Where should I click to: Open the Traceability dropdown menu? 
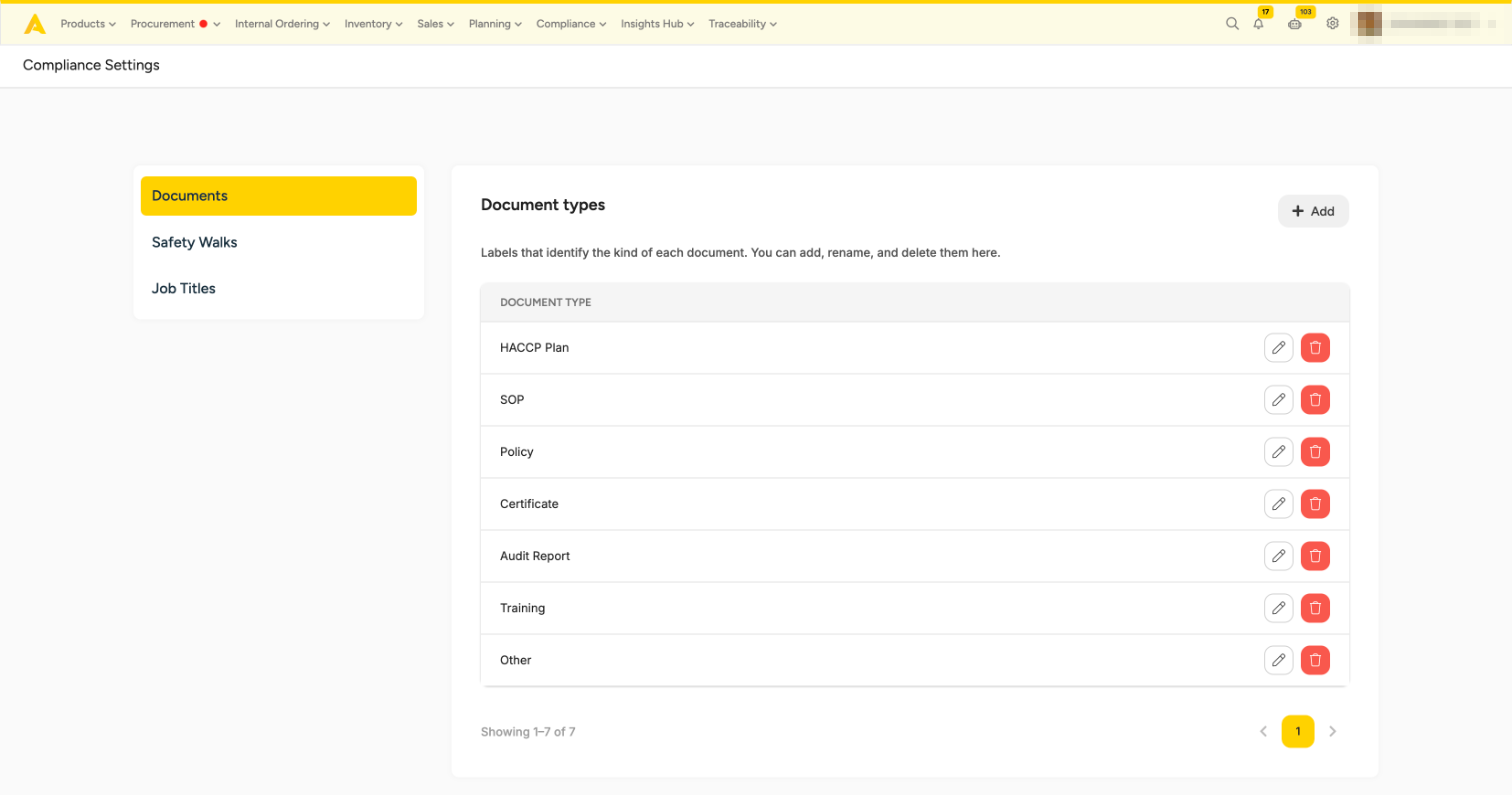click(x=742, y=24)
